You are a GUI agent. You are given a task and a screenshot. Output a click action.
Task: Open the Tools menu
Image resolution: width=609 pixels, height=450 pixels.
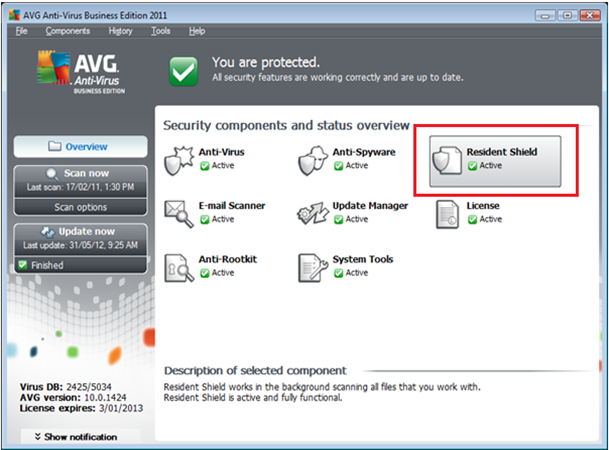160,31
